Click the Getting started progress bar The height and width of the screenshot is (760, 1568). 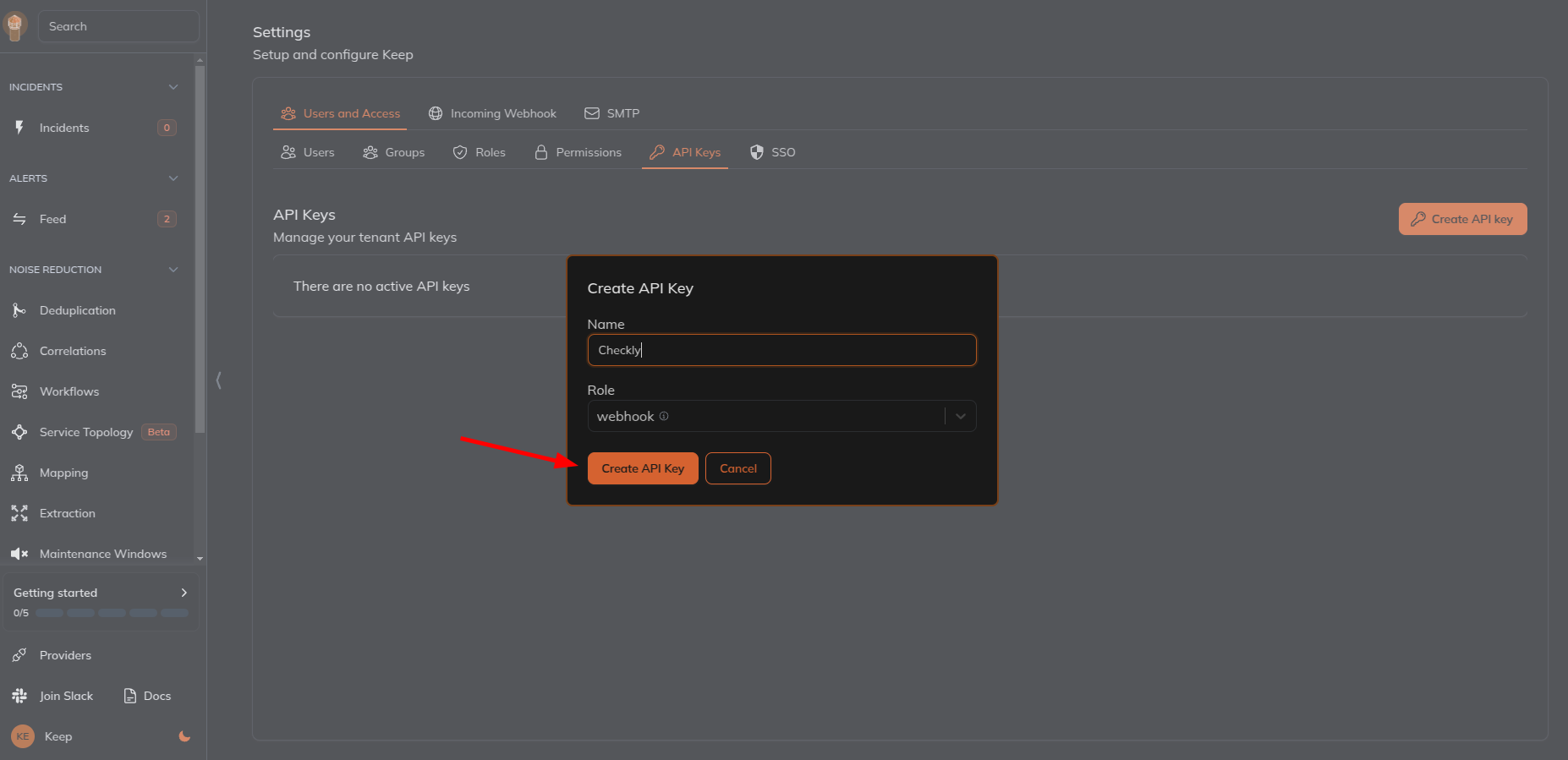(x=112, y=613)
